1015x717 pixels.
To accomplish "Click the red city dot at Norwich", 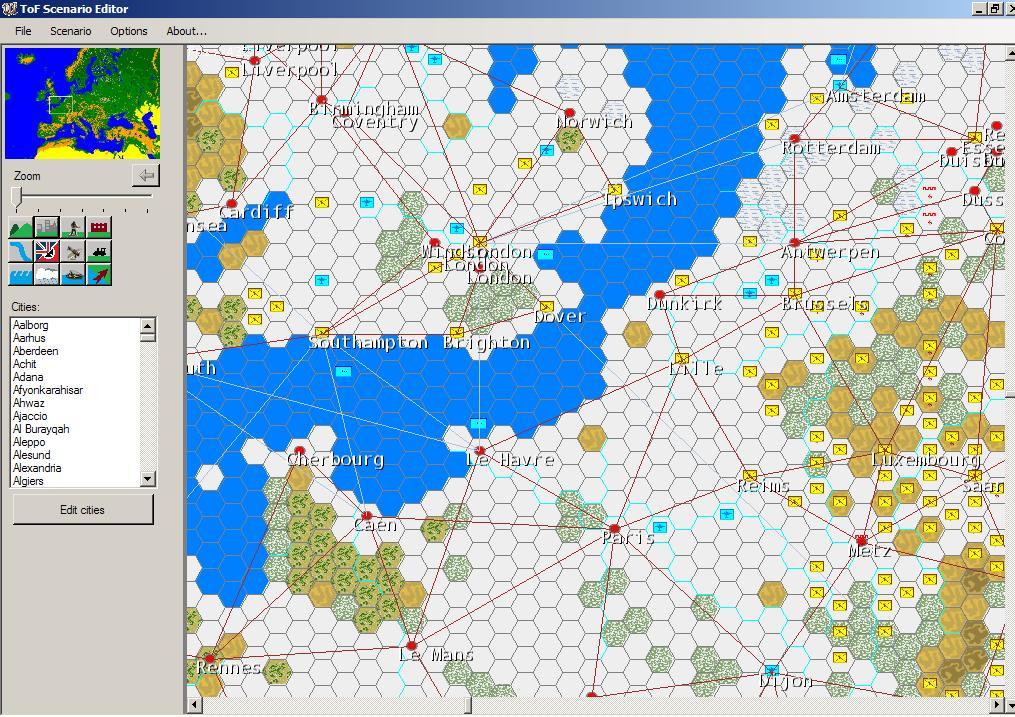I will (569, 113).
